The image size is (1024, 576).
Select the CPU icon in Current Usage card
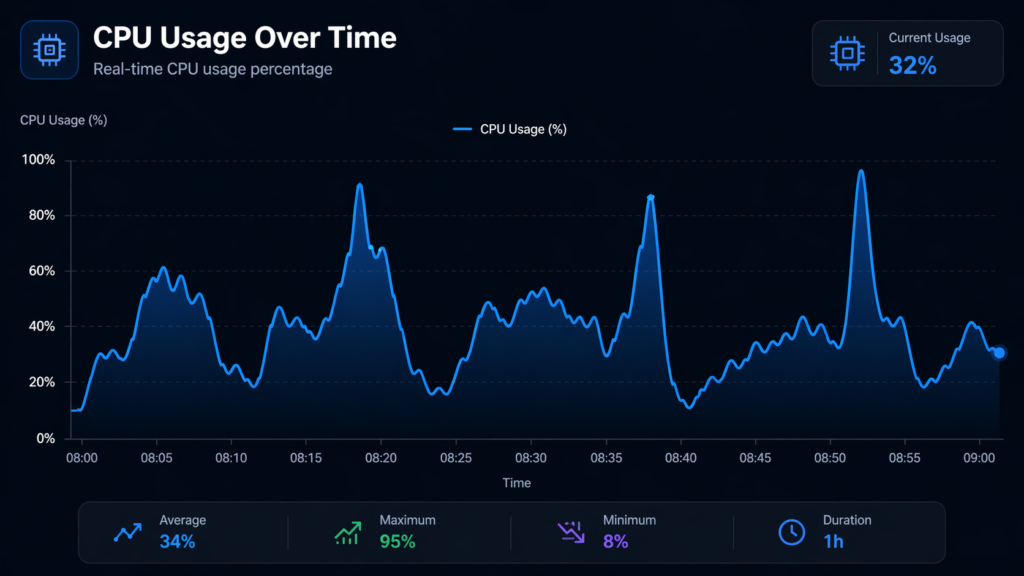(x=845, y=53)
